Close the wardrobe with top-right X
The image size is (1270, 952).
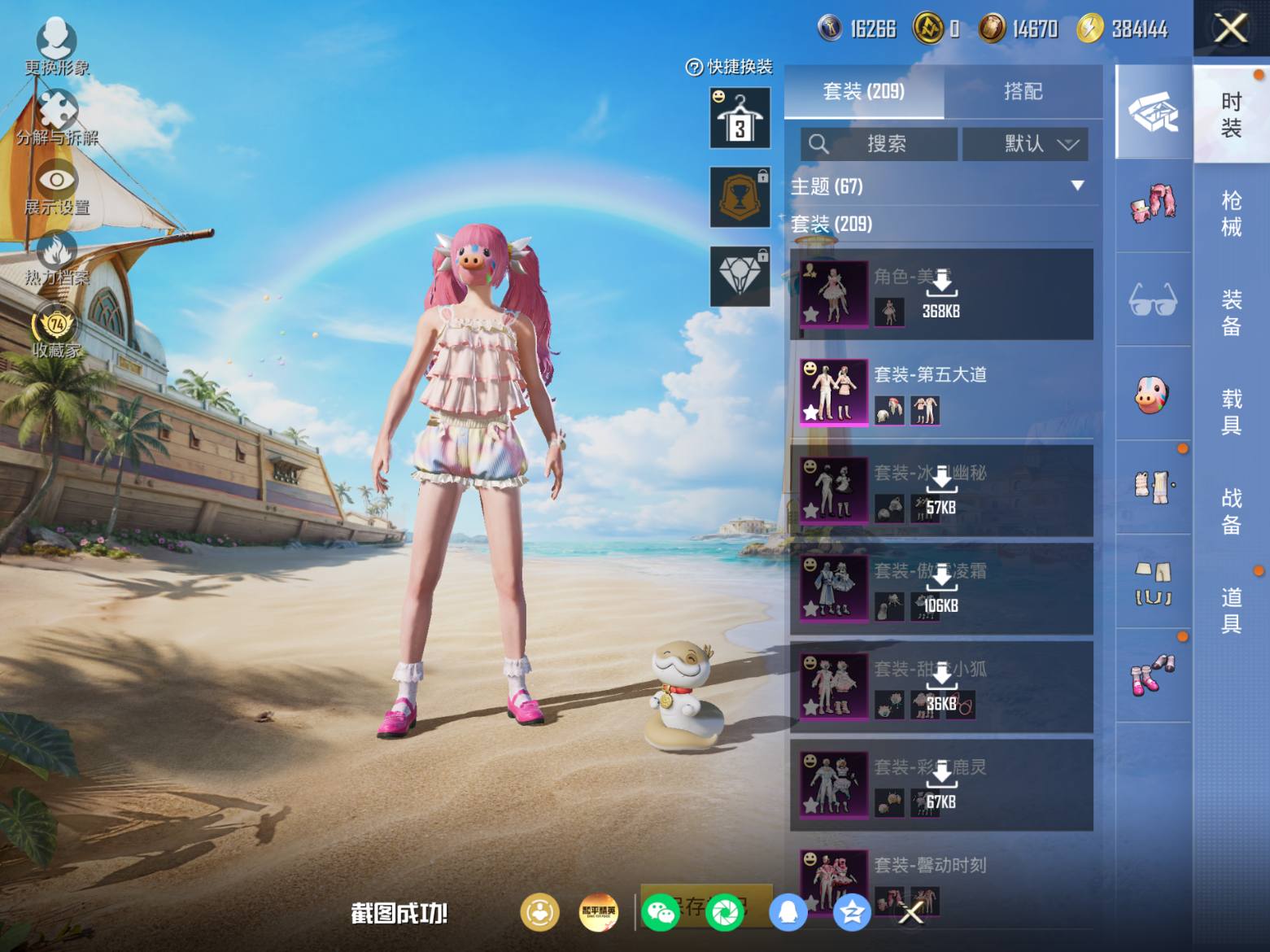1231,28
